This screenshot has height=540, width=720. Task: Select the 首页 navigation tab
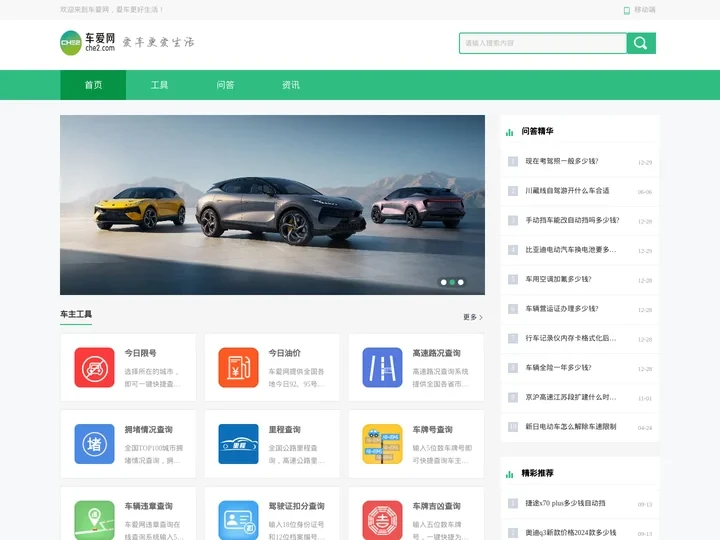pos(93,85)
